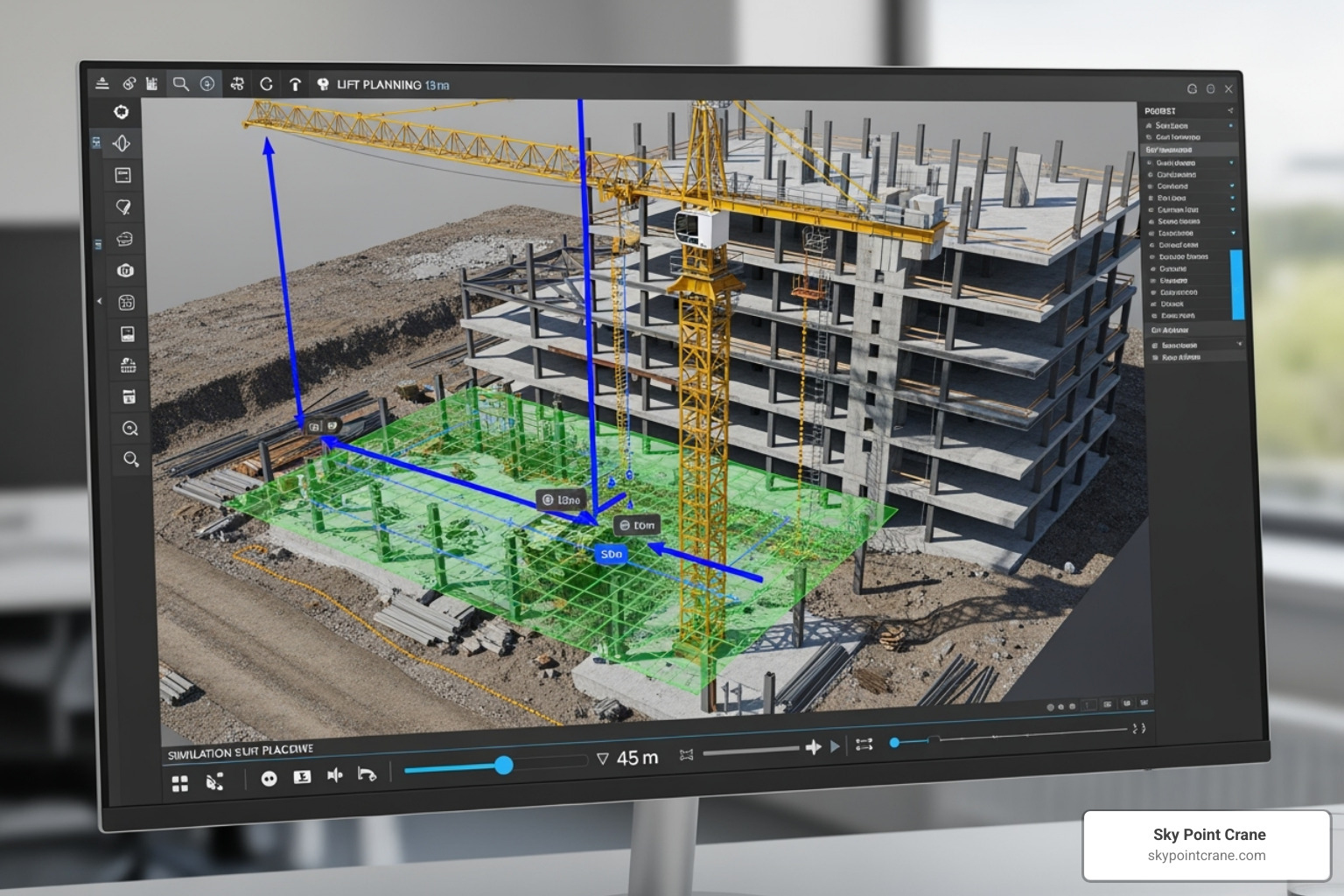Click the 45 m value field
The width and height of the screenshot is (1344, 896).
coord(637,758)
